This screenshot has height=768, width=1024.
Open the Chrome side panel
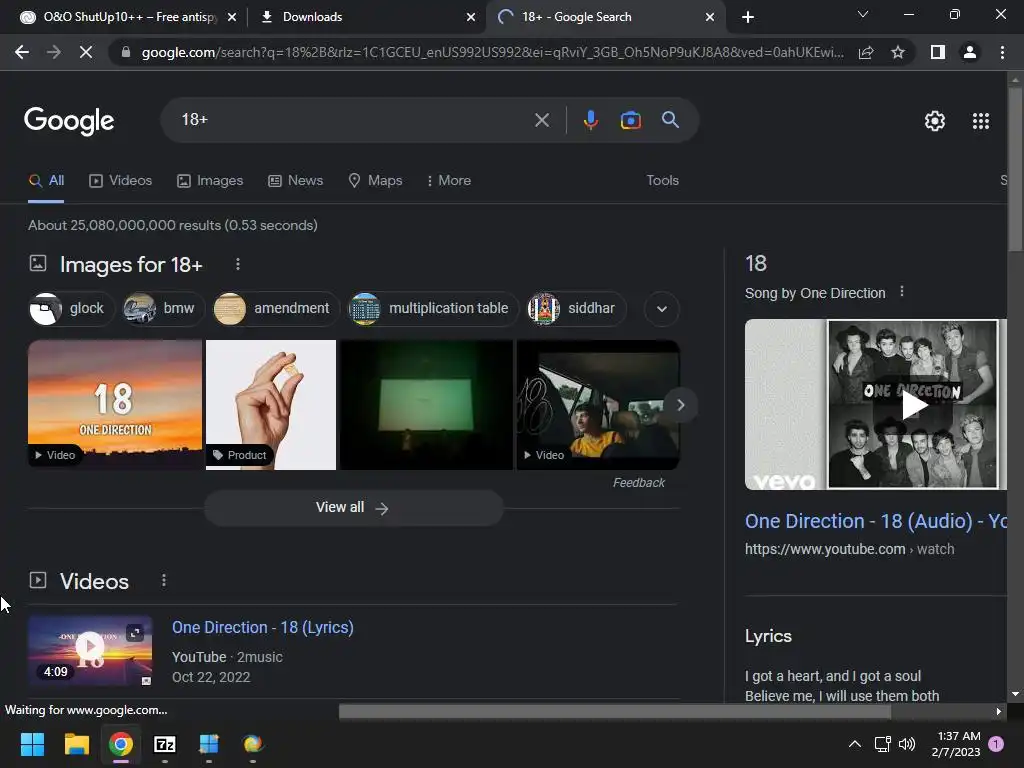938,52
